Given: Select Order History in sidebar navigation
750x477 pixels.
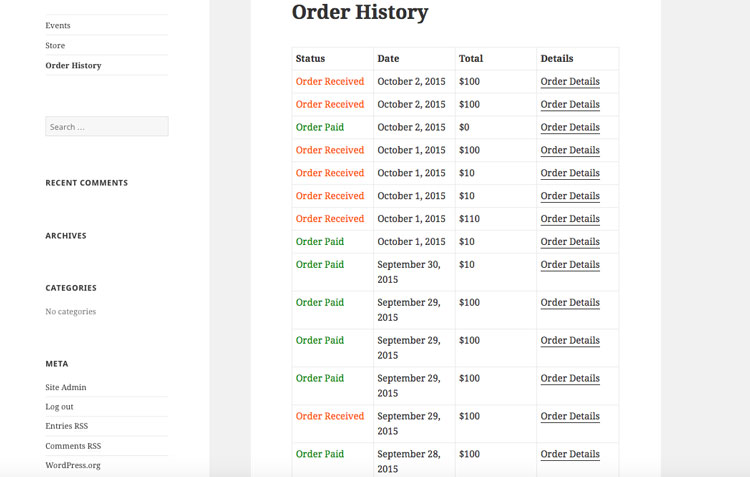Looking at the screenshot, I should coord(73,65).
